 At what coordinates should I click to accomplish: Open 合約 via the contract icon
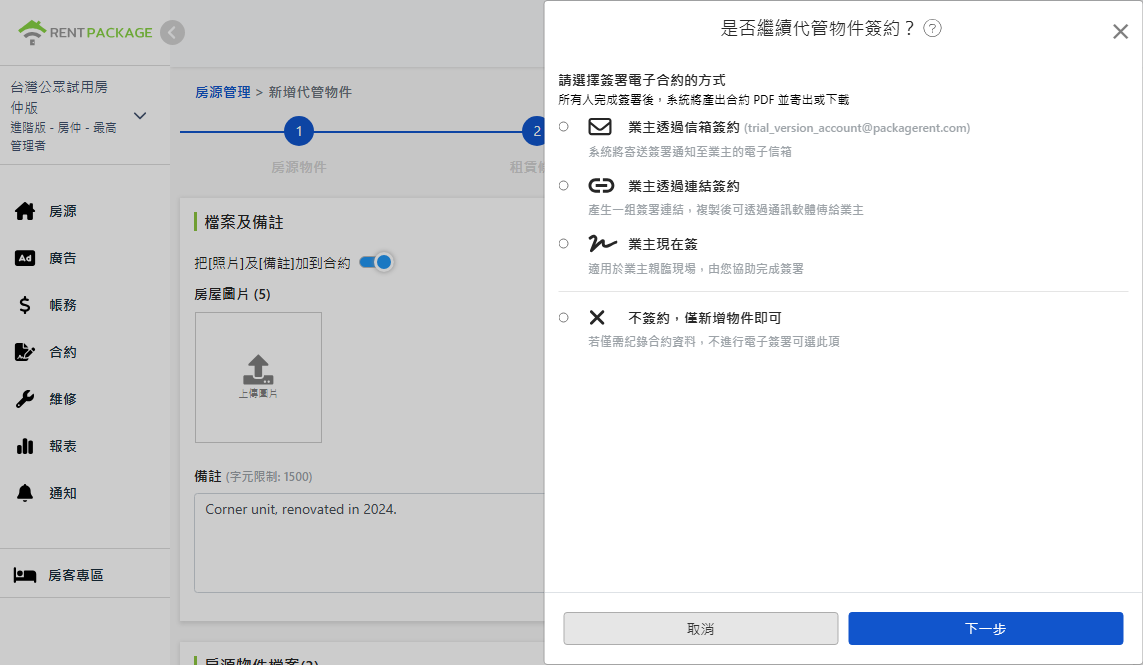pos(25,352)
